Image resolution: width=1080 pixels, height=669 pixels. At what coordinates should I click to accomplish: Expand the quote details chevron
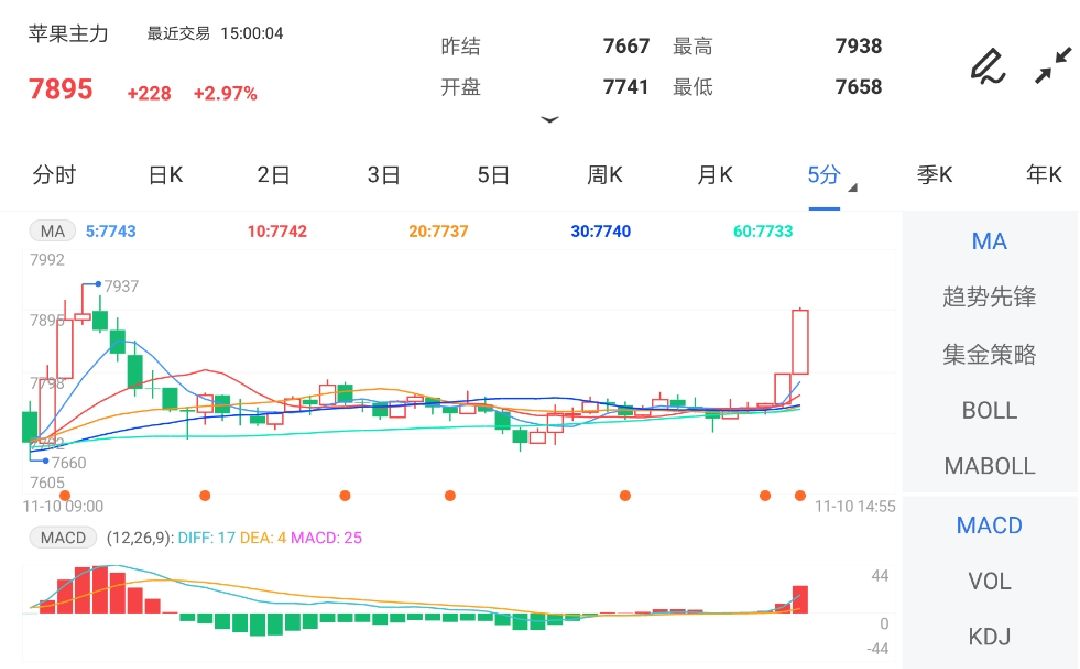tap(551, 119)
